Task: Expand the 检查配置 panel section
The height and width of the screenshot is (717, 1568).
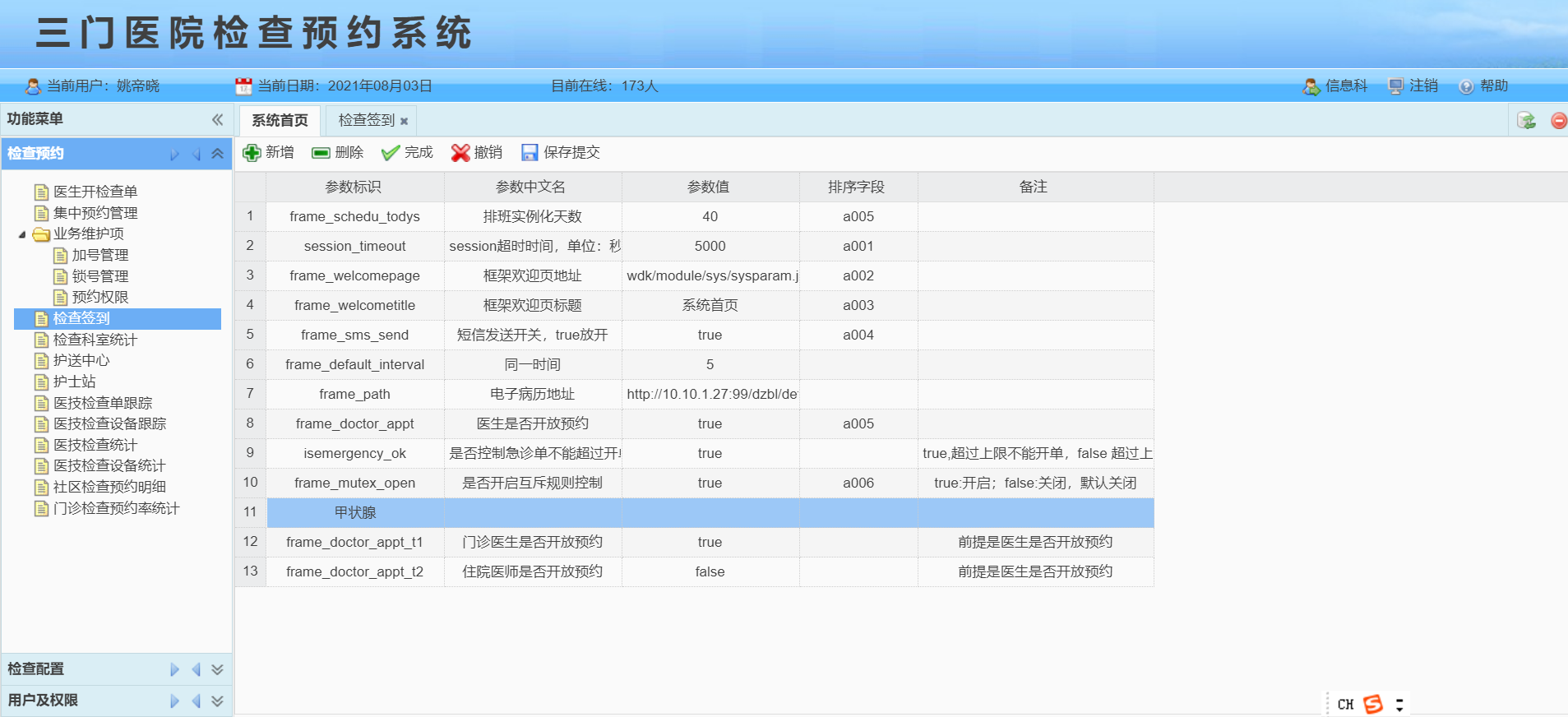Action: tap(217, 669)
